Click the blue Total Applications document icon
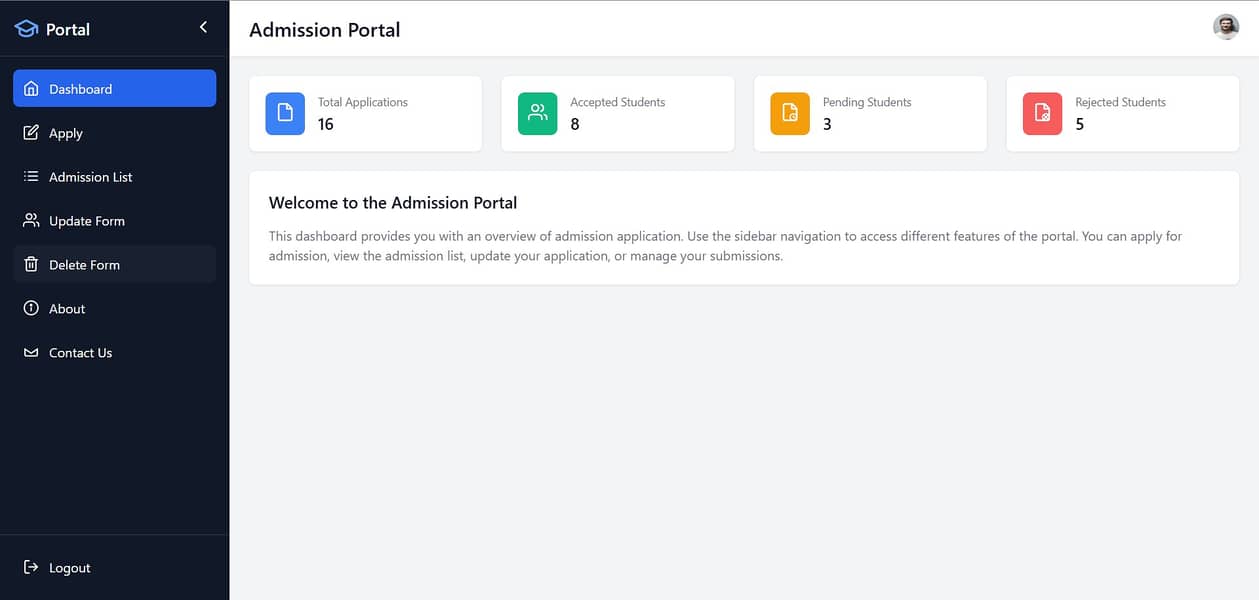The image size is (1259, 600). [285, 113]
